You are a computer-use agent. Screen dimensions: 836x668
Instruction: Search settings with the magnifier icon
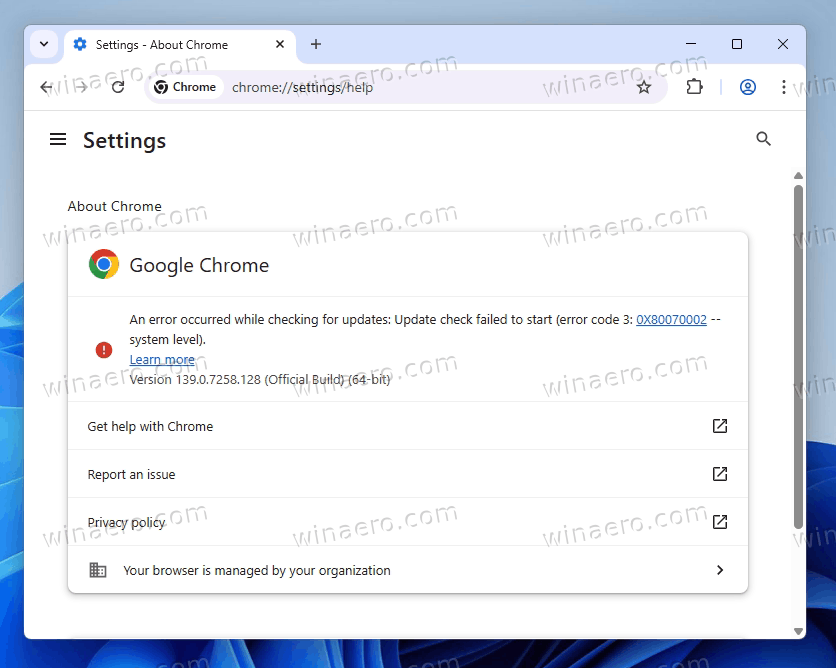tap(763, 139)
